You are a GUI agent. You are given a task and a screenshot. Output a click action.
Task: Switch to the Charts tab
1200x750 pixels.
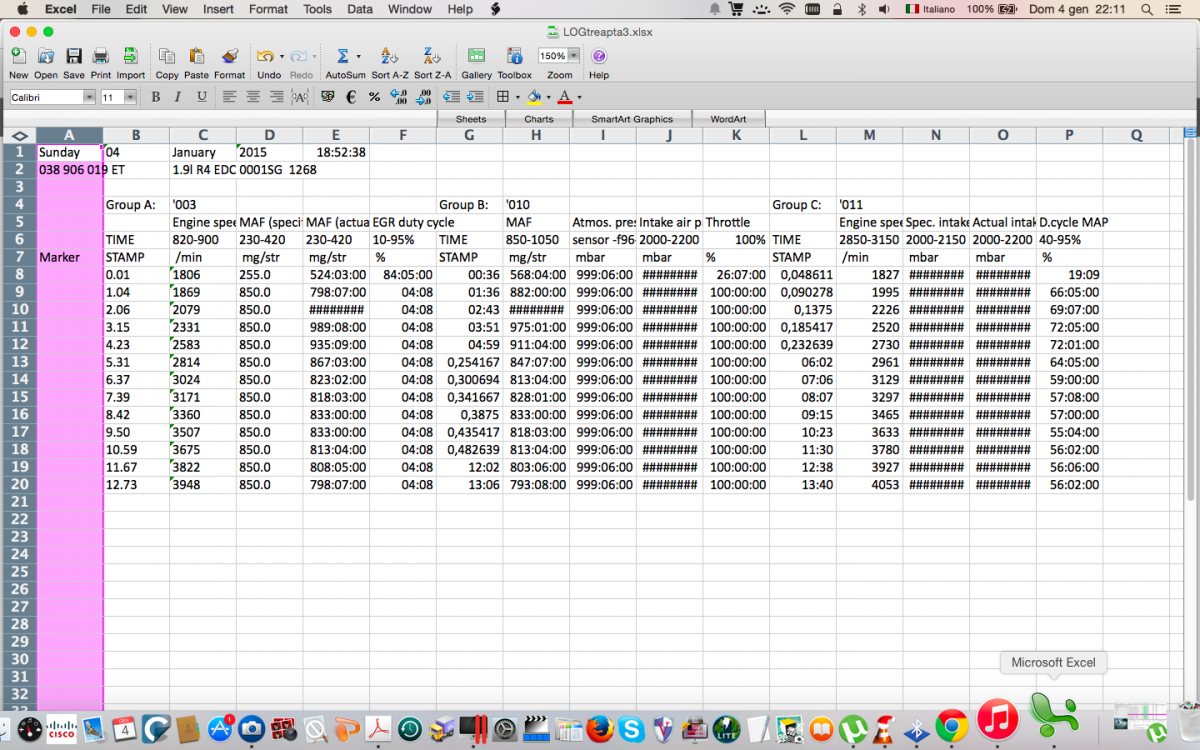coord(538,119)
